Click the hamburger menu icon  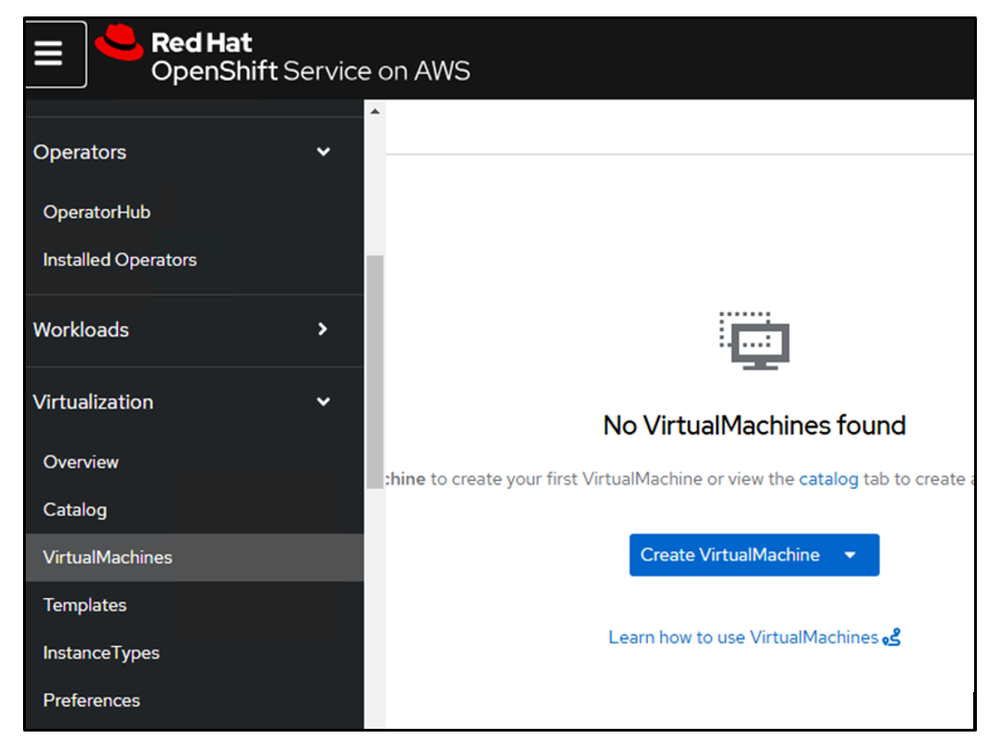click(49, 54)
